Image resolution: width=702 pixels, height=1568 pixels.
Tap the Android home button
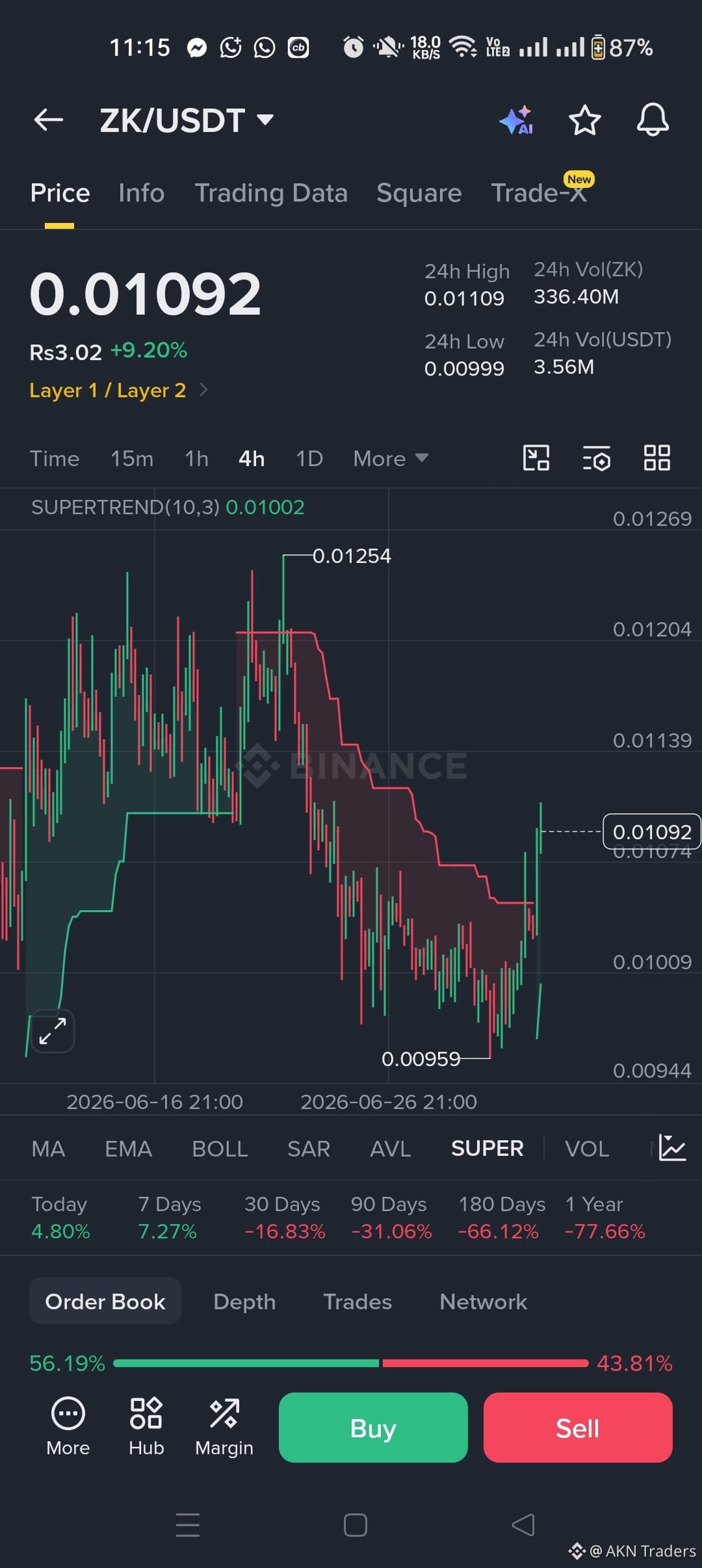(355, 1524)
